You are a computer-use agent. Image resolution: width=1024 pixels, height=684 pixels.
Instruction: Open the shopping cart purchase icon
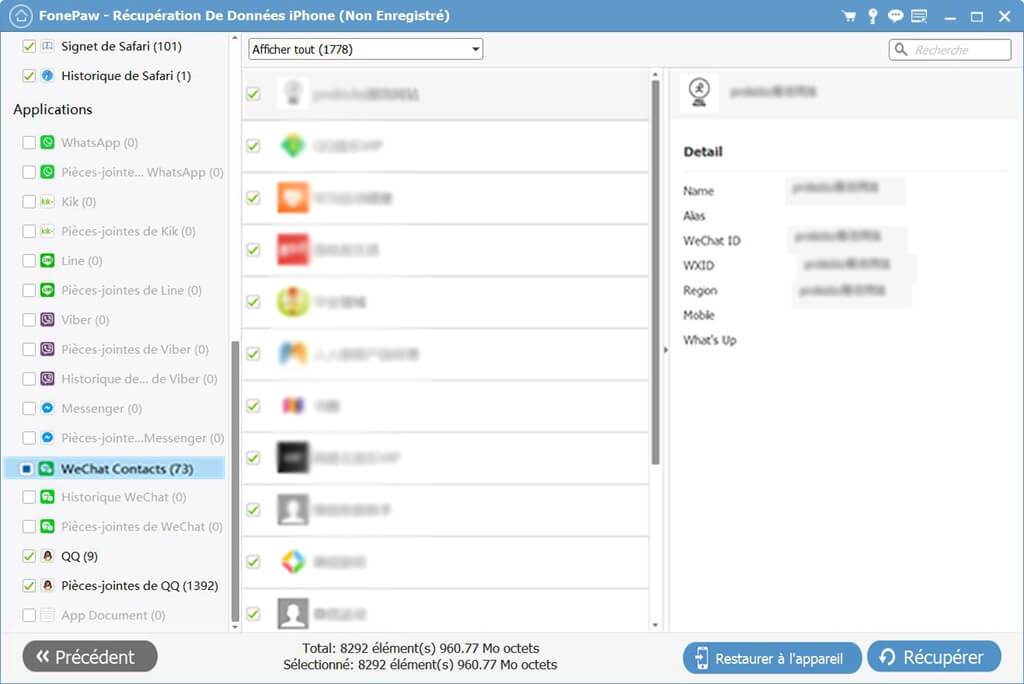pyautogui.click(x=848, y=16)
